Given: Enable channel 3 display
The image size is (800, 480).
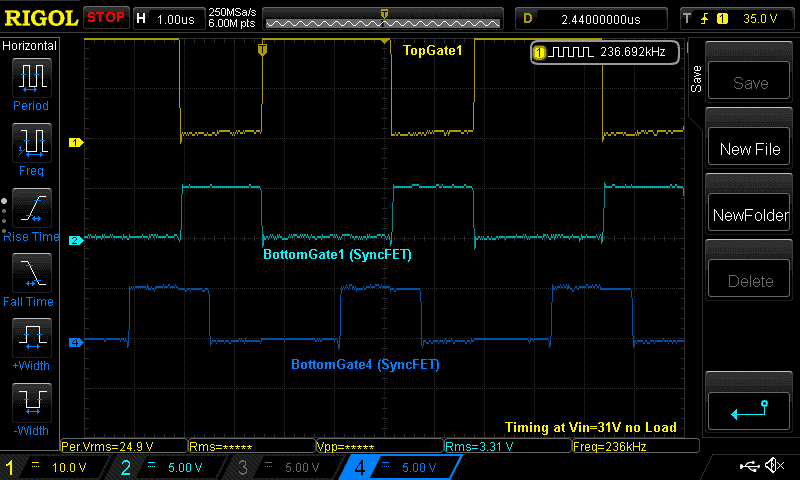Looking at the screenshot, I should (286, 467).
